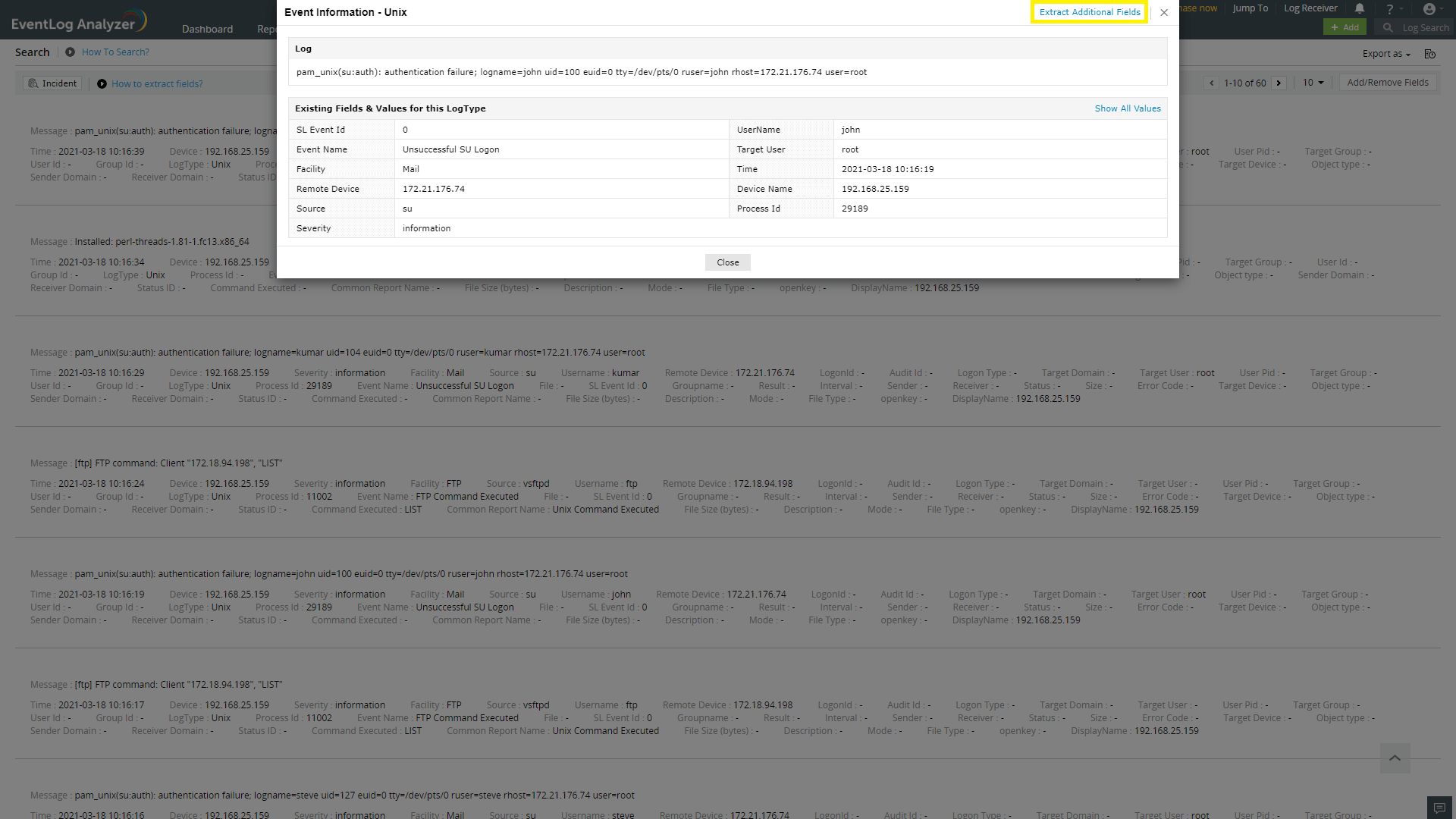Viewport: 1456px width, 819px height.
Task: Play the How To Search video icon
Action: coord(68,52)
